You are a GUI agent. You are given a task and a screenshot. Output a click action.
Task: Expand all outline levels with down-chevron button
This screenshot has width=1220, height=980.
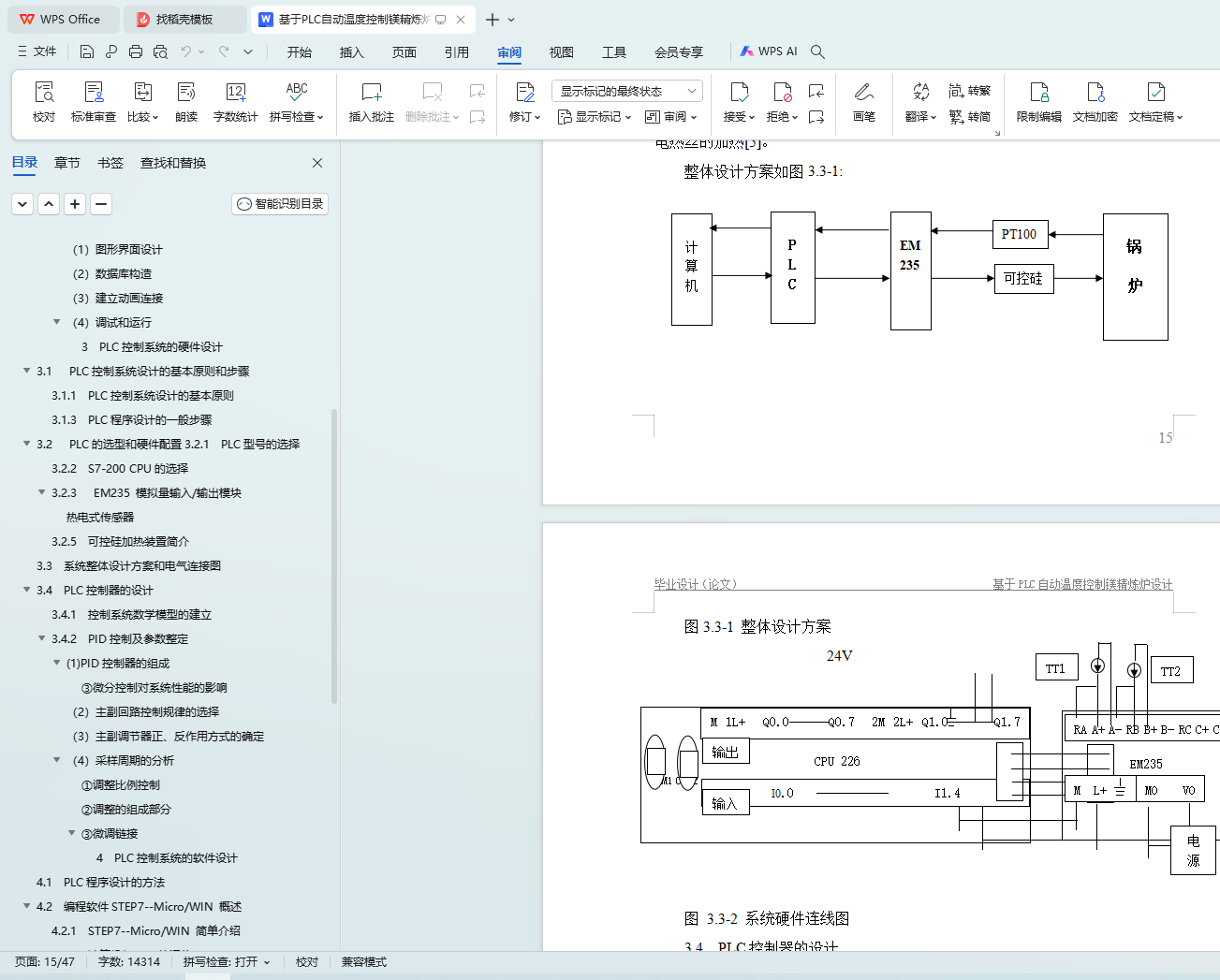[22, 204]
